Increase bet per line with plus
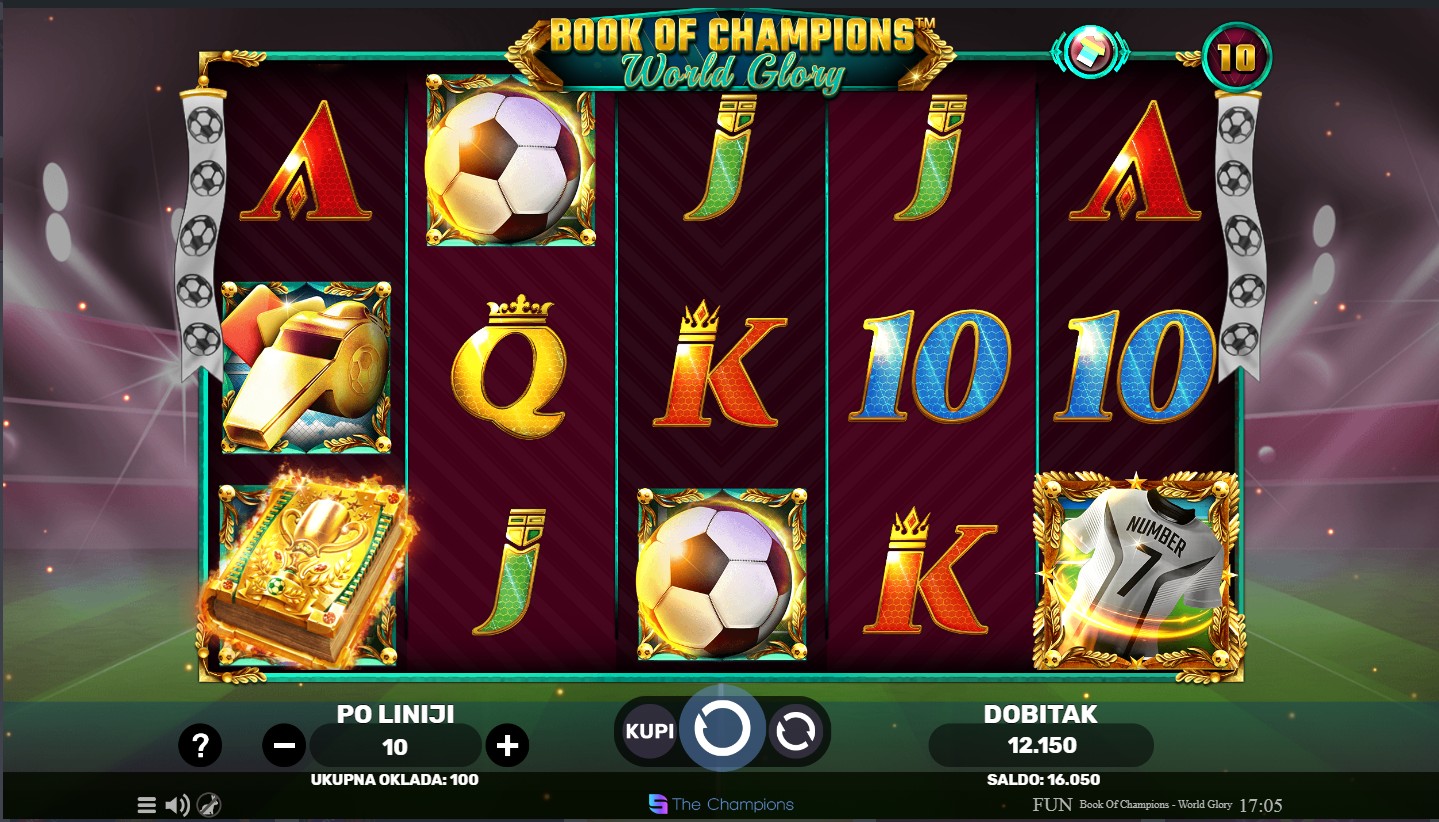The height and width of the screenshot is (822, 1439). pyautogui.click(x=507, y=745)
